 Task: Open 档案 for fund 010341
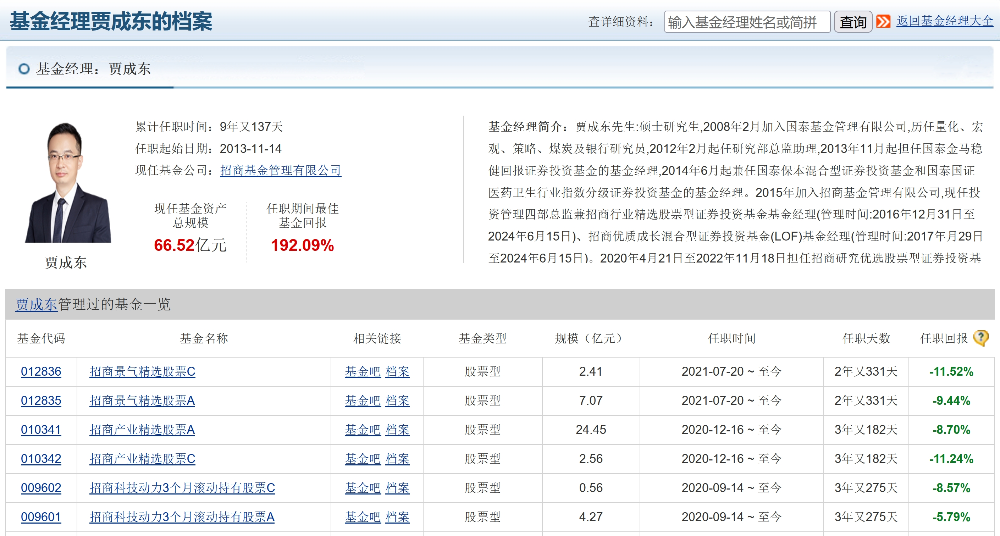tap(397, 429)
